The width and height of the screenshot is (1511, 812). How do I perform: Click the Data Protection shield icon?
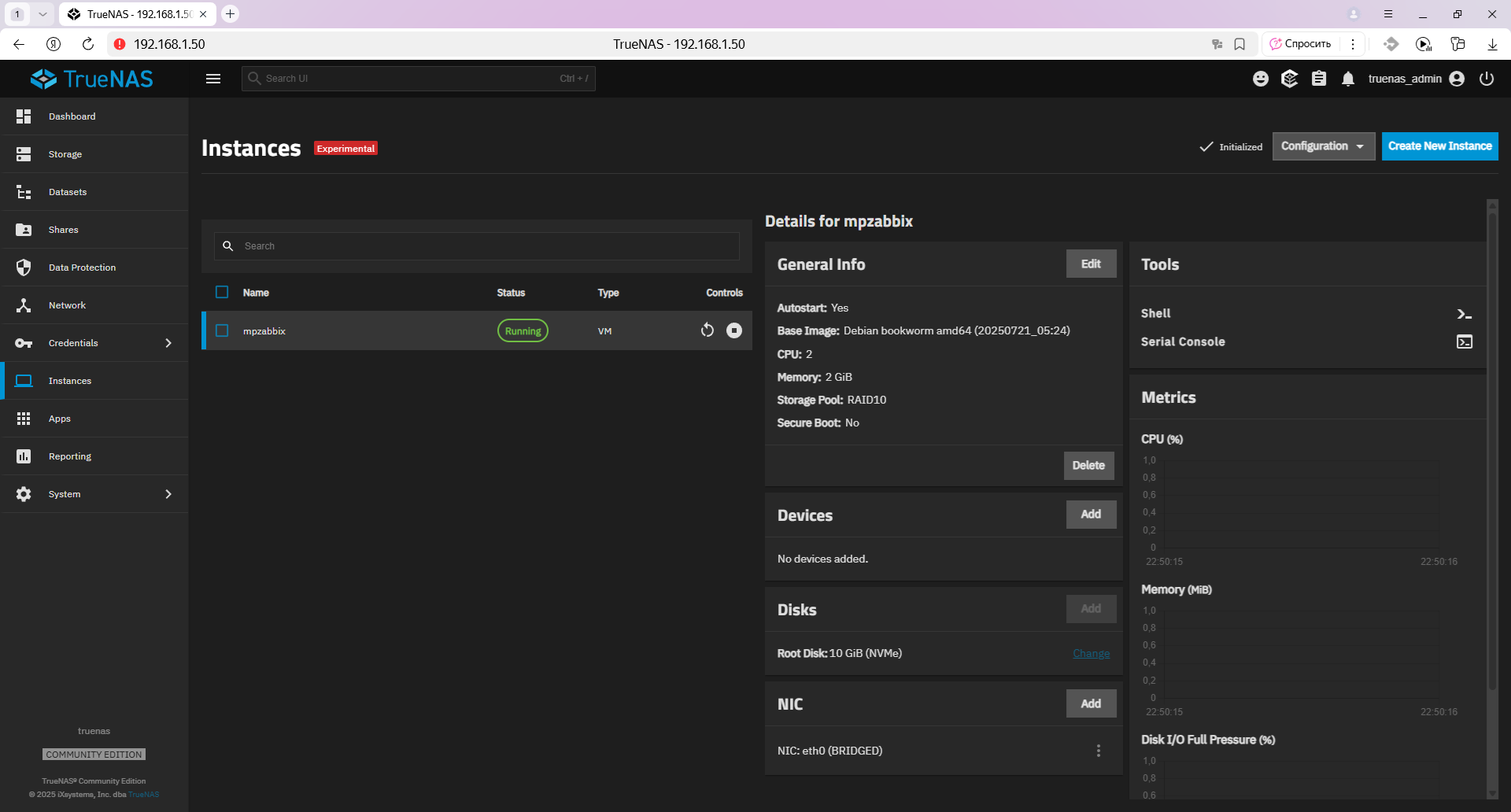(24, 268)
